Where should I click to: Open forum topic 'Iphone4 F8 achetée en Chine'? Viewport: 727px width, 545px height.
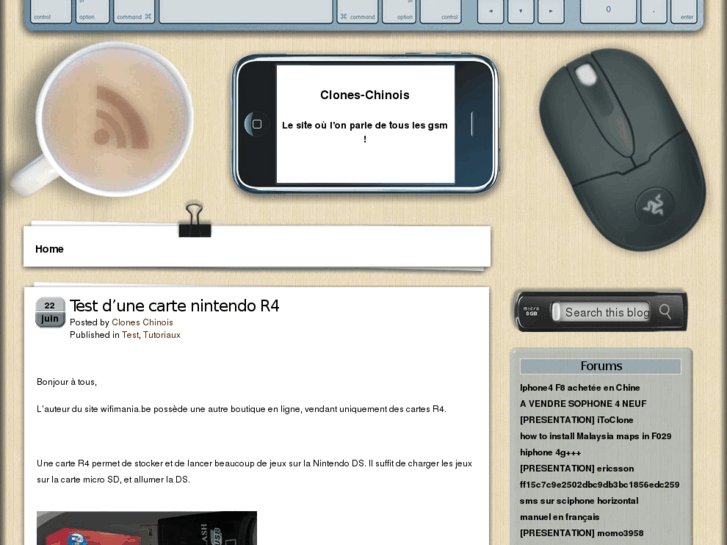580,388
